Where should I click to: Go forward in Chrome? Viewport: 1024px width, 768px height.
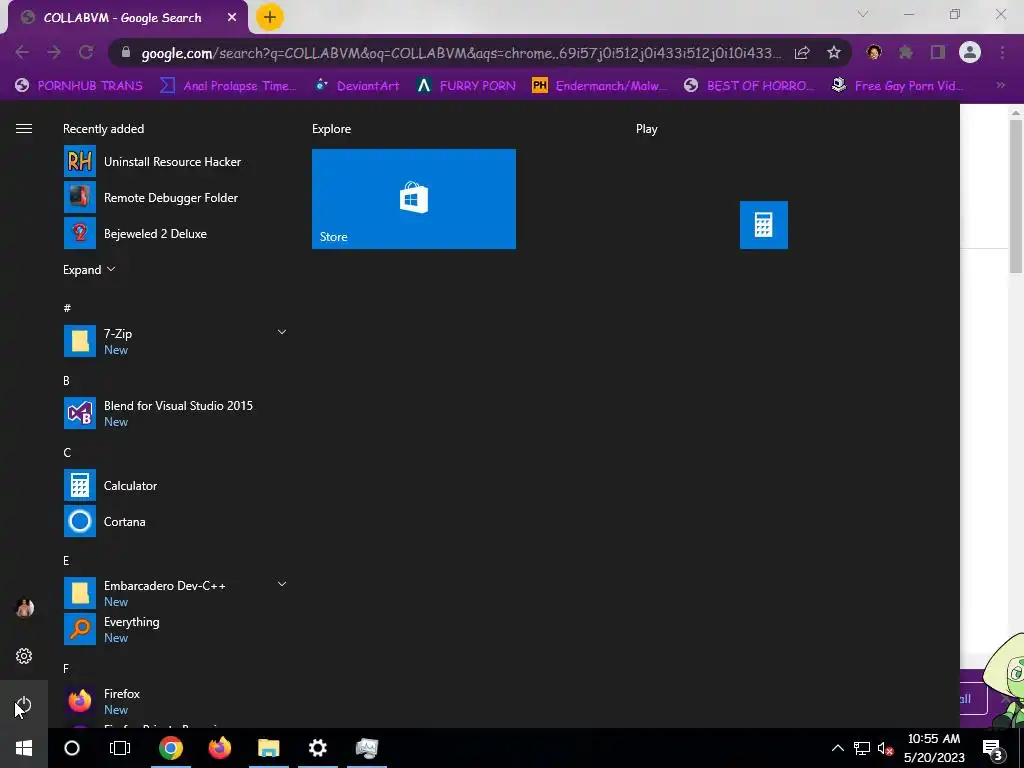[x=54, y=52]
